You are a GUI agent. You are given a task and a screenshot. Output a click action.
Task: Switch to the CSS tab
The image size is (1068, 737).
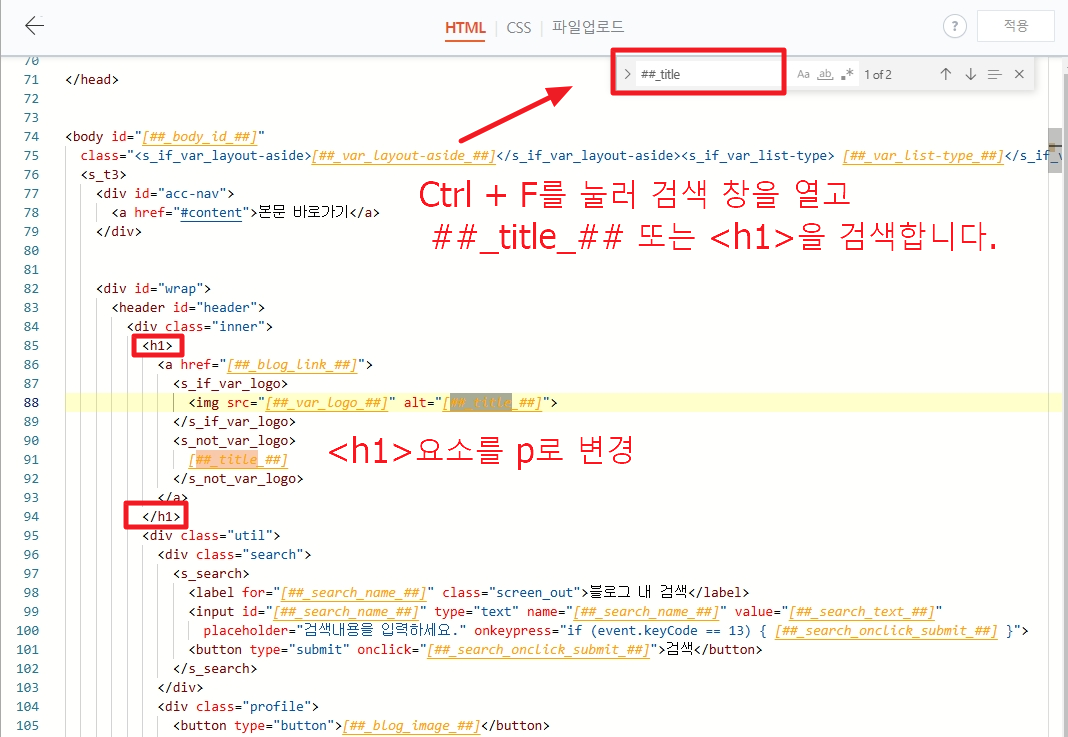(x=518, y=28)
